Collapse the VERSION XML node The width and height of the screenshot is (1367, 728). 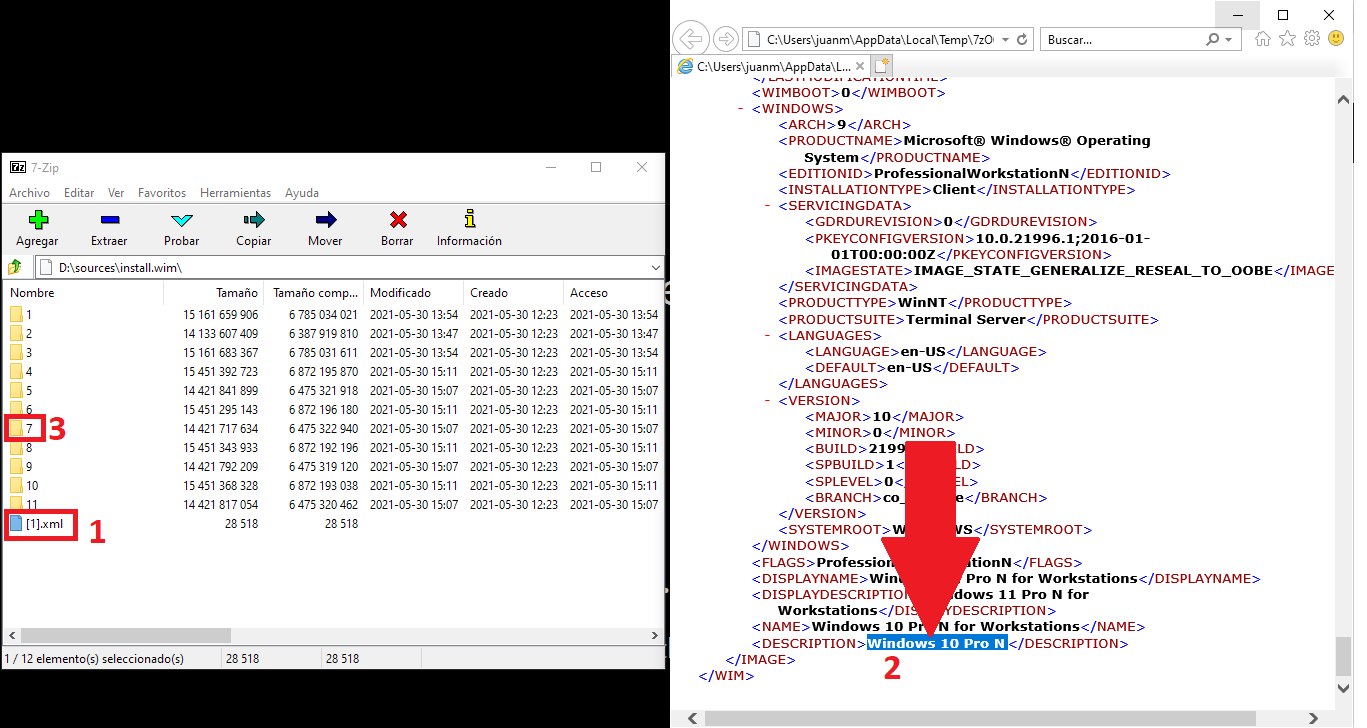coord(767,400)
